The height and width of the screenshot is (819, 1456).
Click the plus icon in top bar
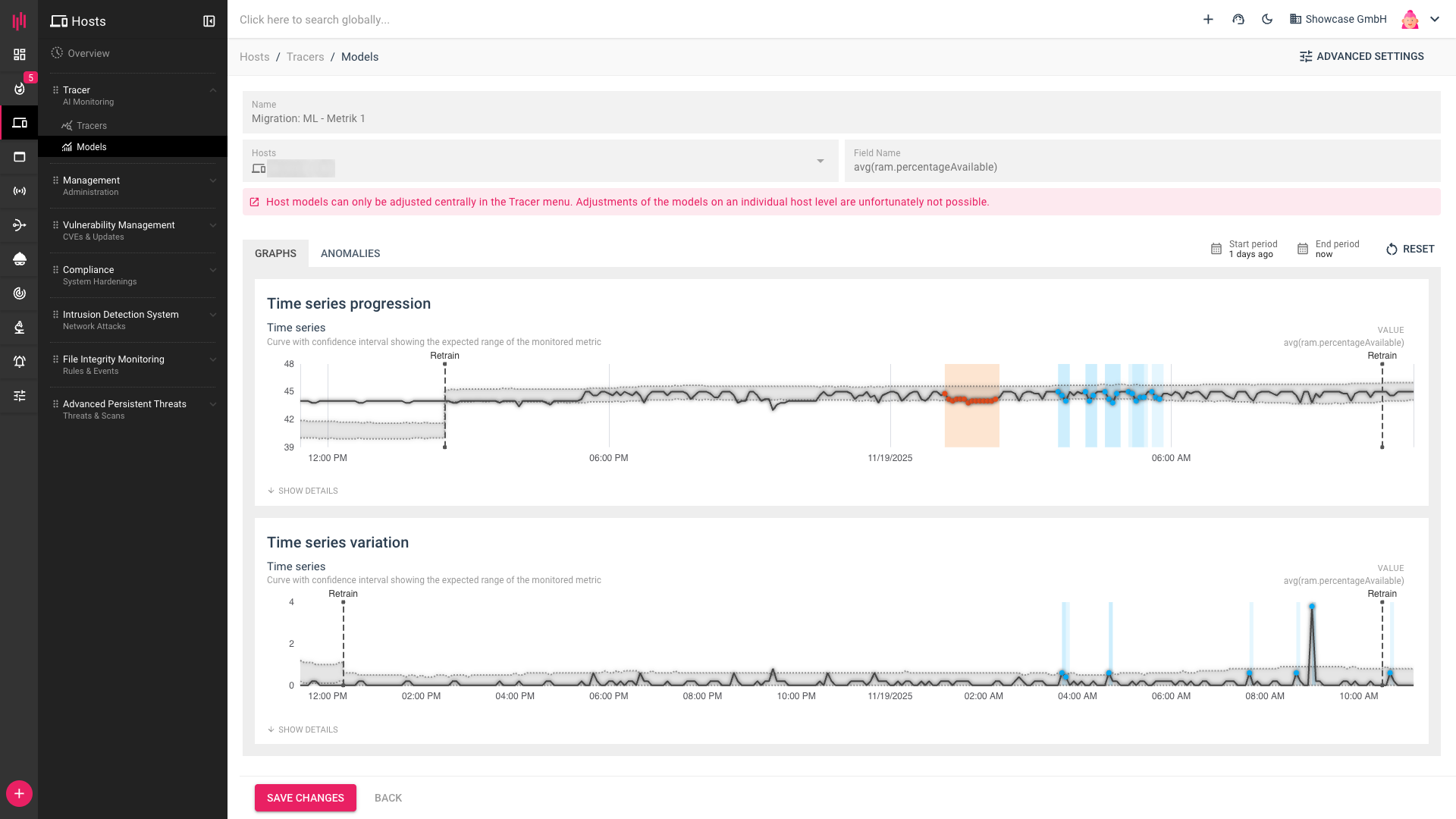point(1208,20)
